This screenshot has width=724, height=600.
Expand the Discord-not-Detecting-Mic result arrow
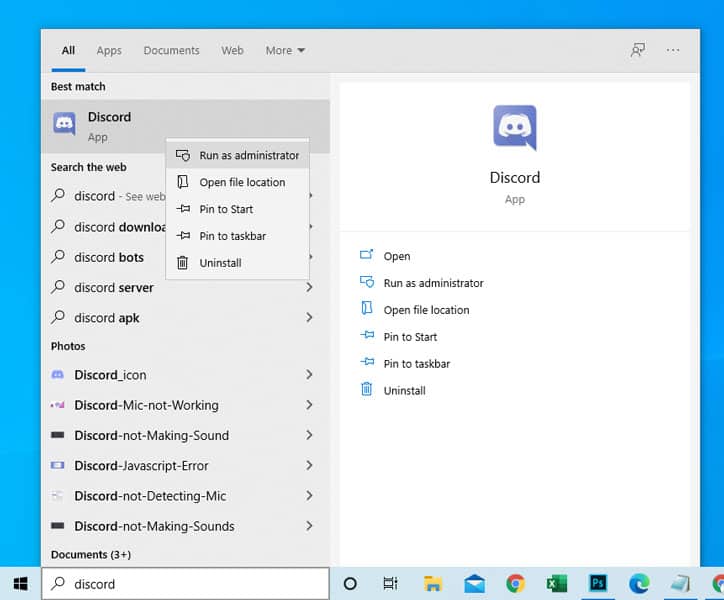309,496
